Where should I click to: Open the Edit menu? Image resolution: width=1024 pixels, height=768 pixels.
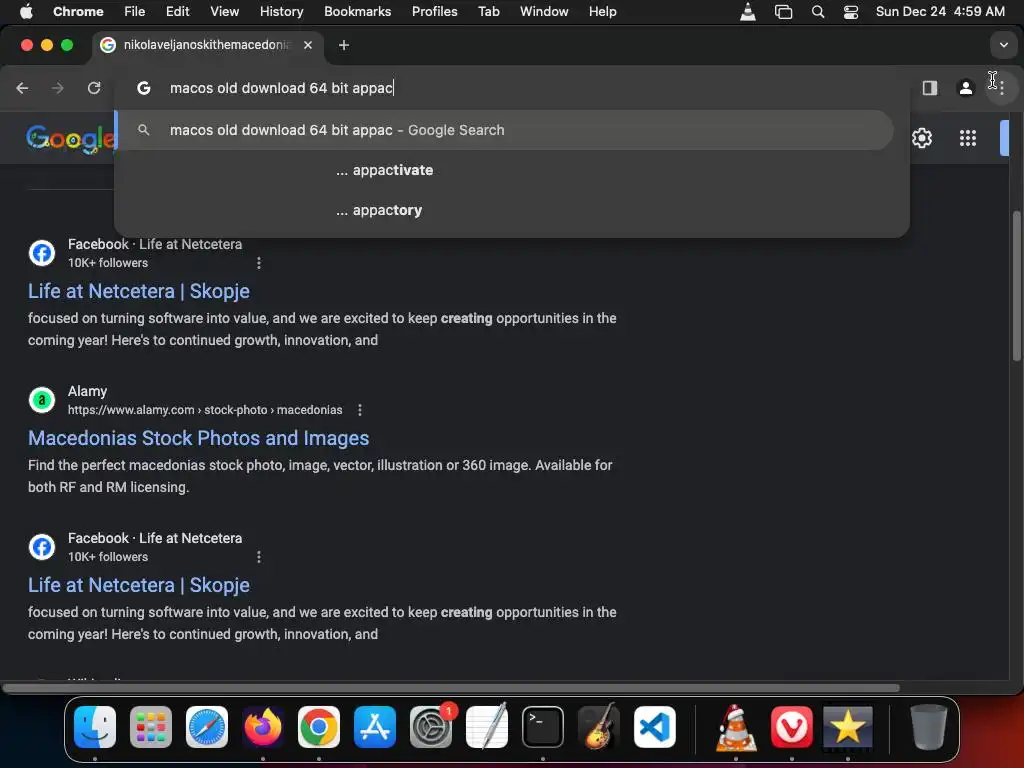click(177, 12)
